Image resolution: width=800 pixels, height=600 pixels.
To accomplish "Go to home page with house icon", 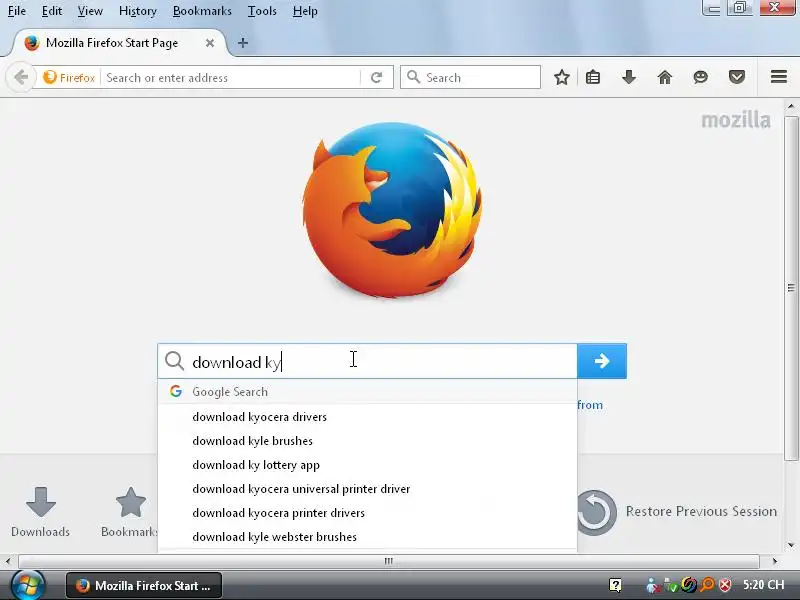I will 665,78.
